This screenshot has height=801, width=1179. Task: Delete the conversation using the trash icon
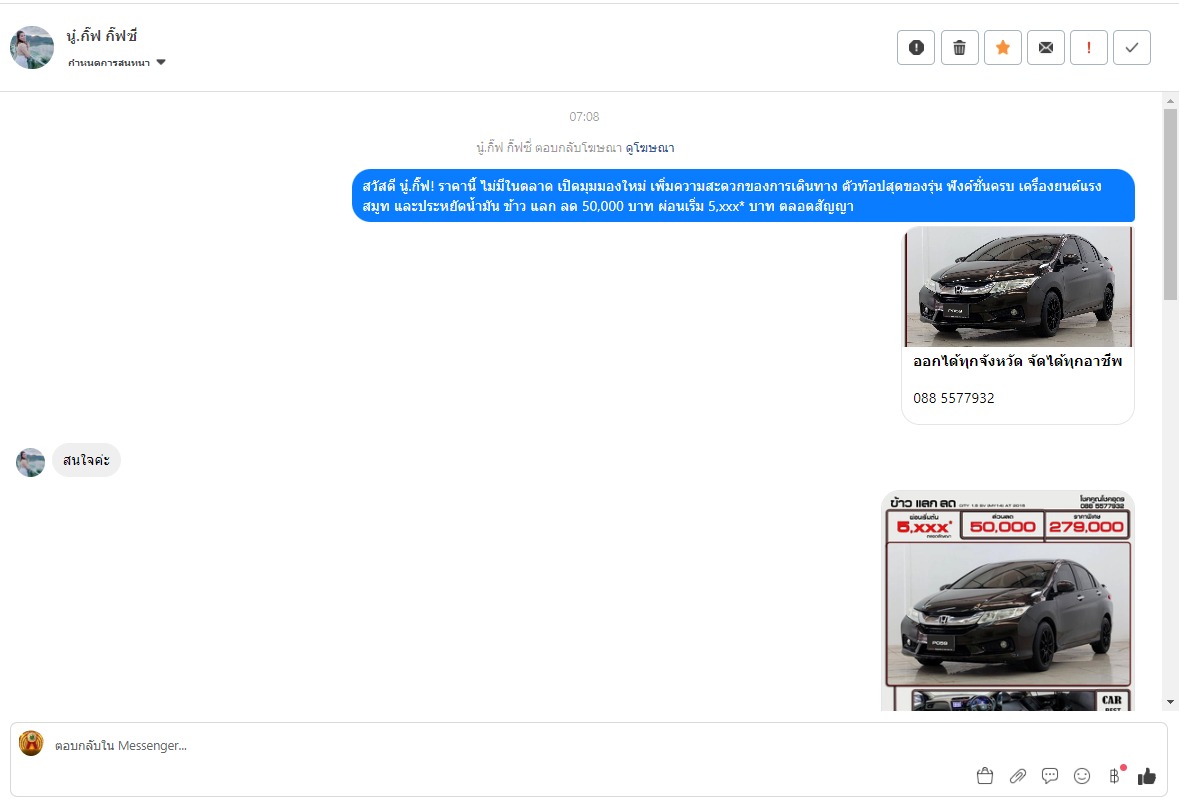click(x=959, y=48)
